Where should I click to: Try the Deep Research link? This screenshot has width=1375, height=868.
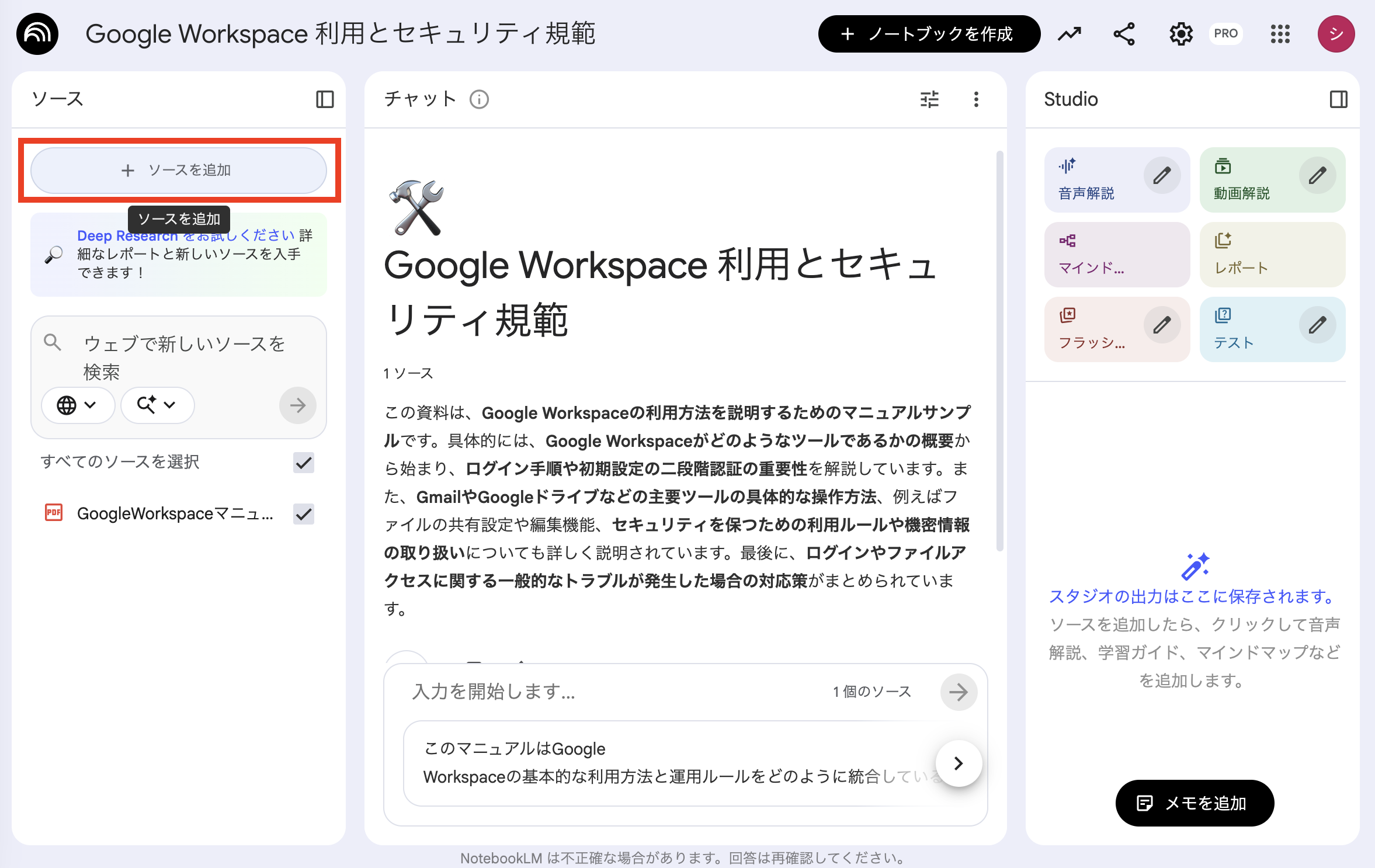point(126,235)
